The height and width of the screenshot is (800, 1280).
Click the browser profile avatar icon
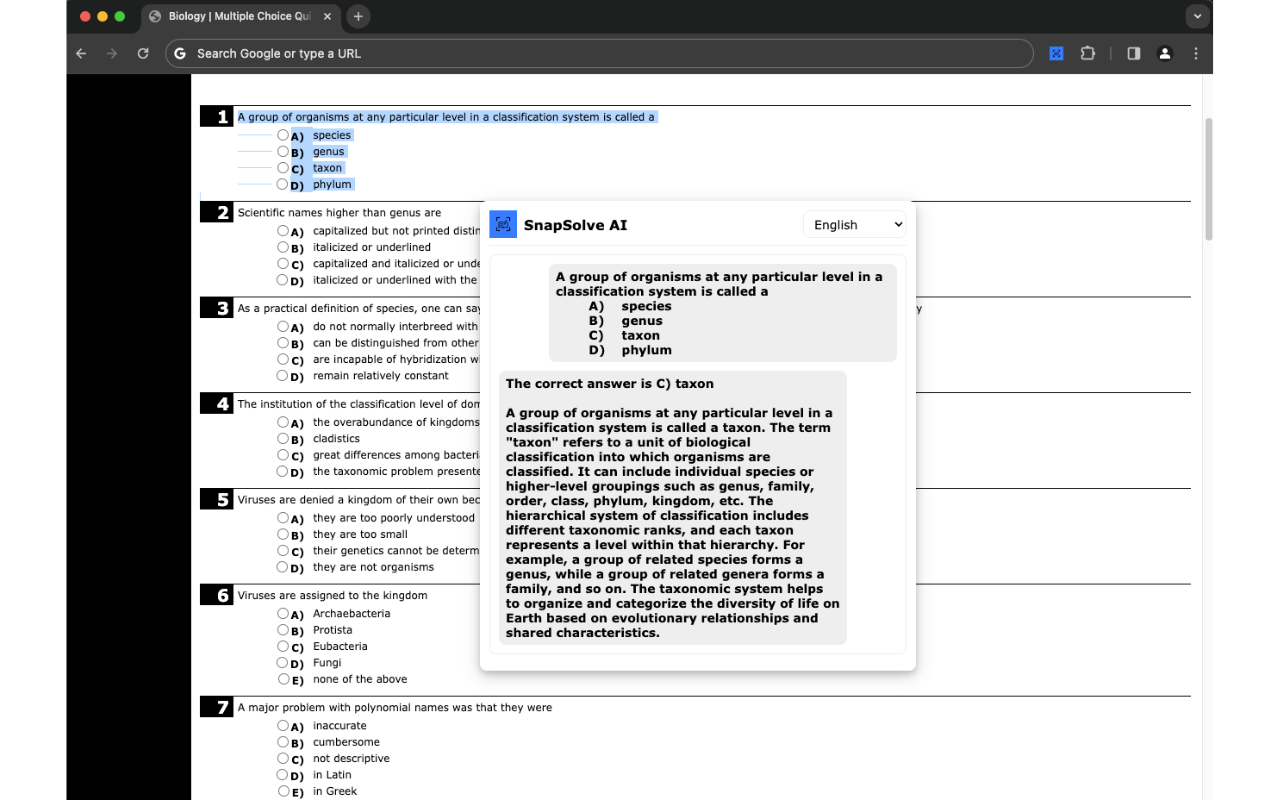1164,53
